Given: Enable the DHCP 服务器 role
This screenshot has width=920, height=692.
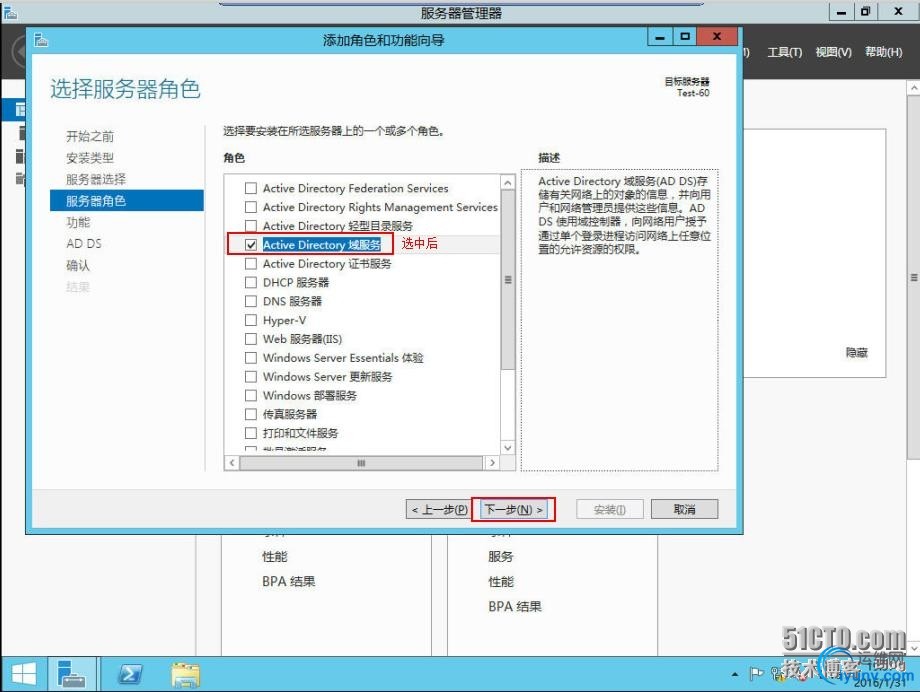Looking at the screenshot, I should [251, 282].
